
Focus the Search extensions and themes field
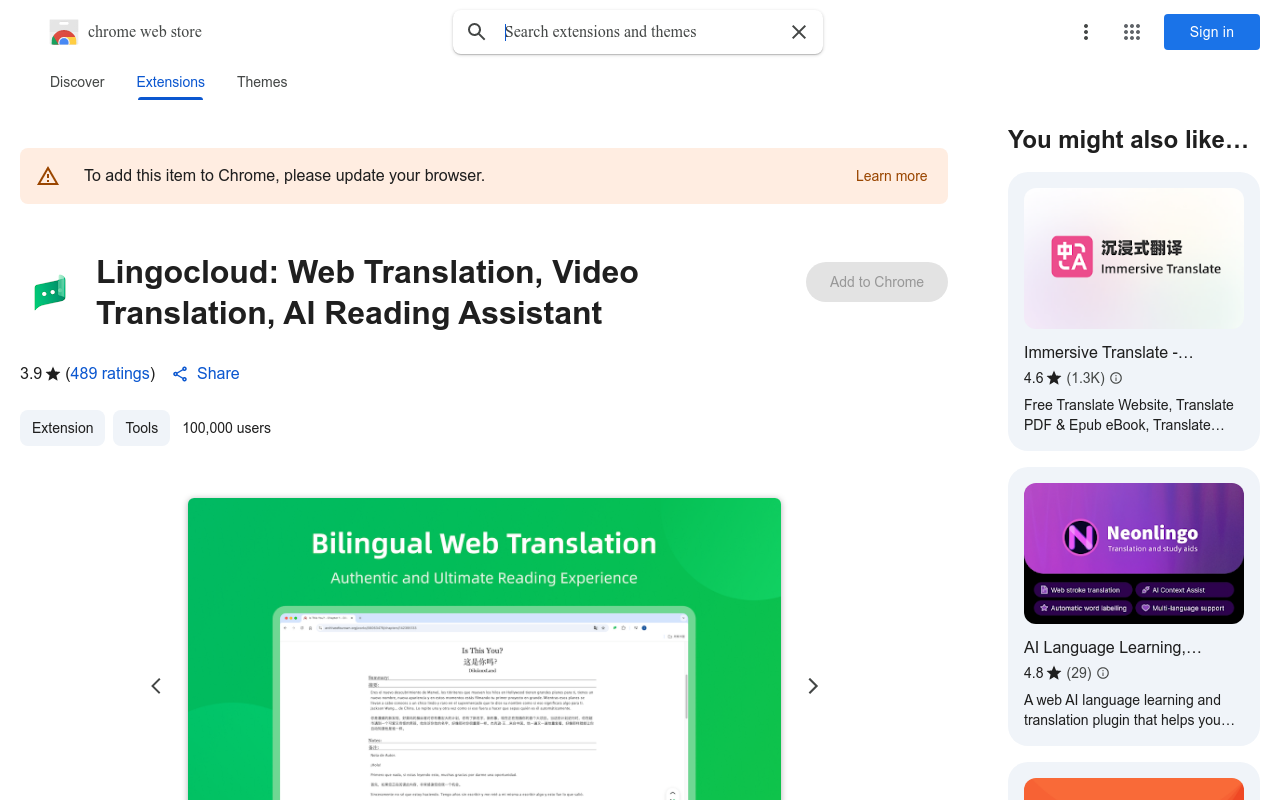click(x=640, y=32)
